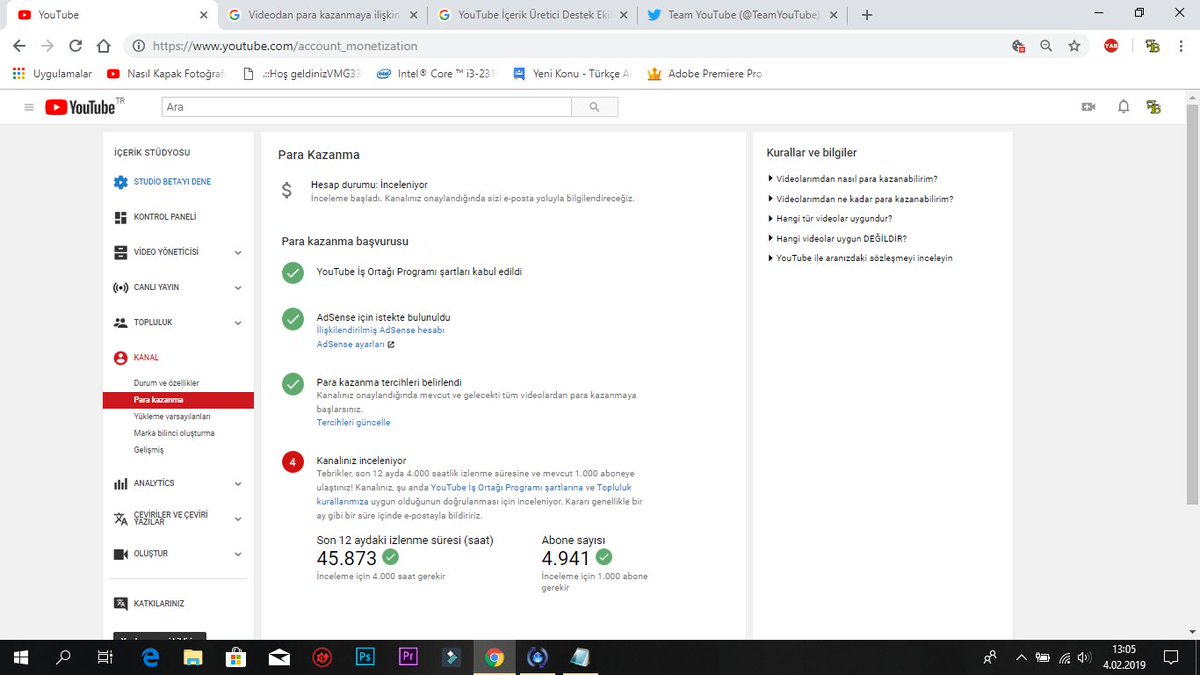Bookmark the page with the star icon

[1074, 46]
